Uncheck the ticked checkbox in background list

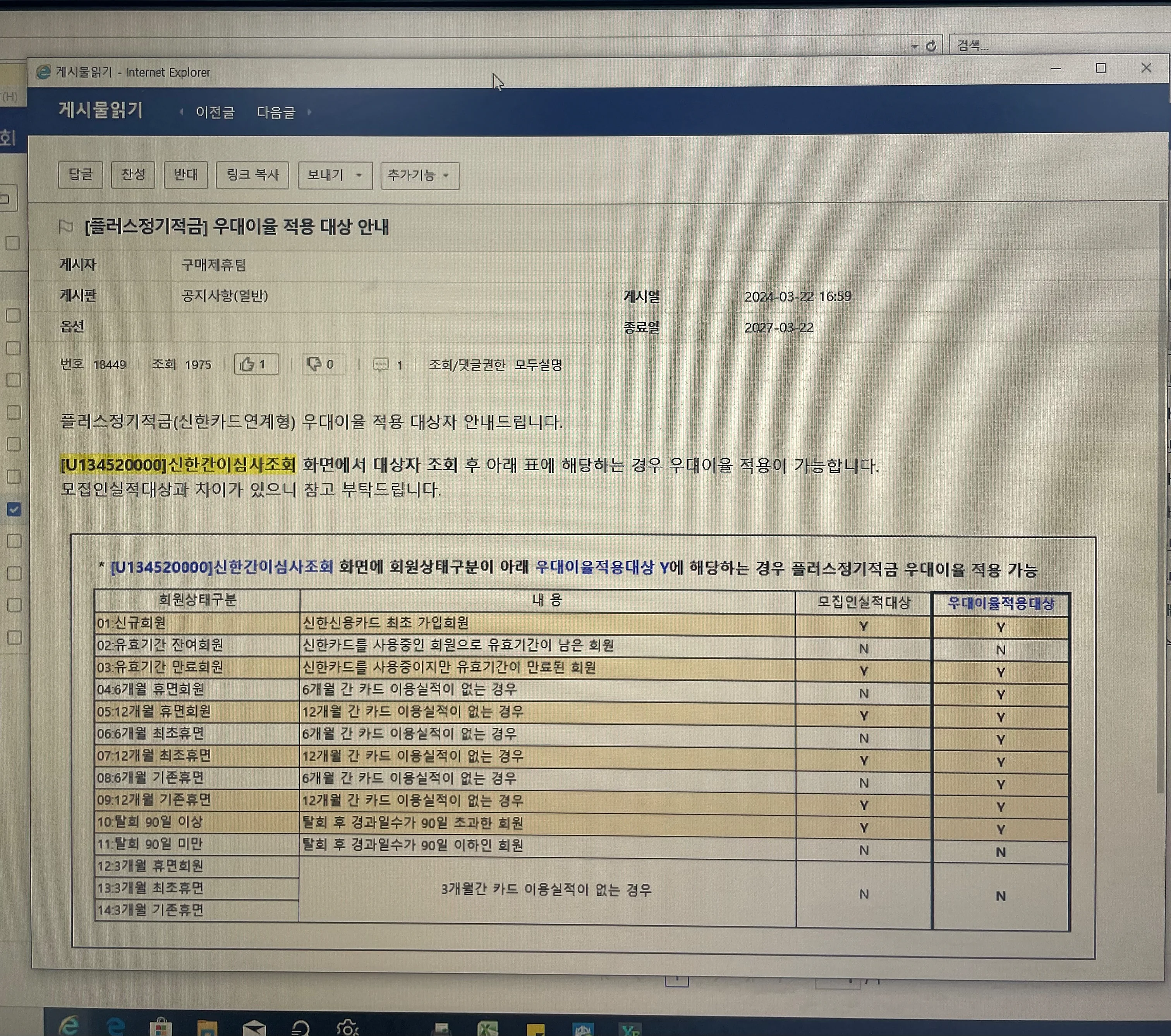[x=14, y=509]
